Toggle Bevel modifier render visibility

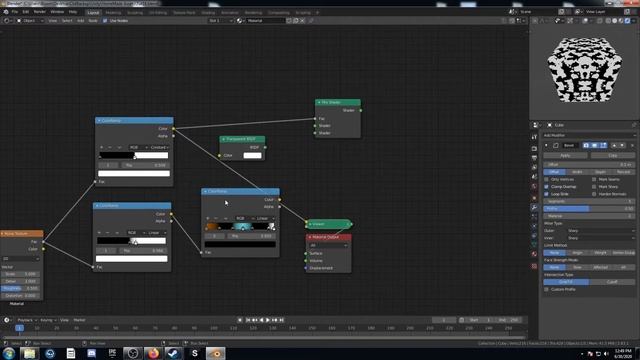586,145
